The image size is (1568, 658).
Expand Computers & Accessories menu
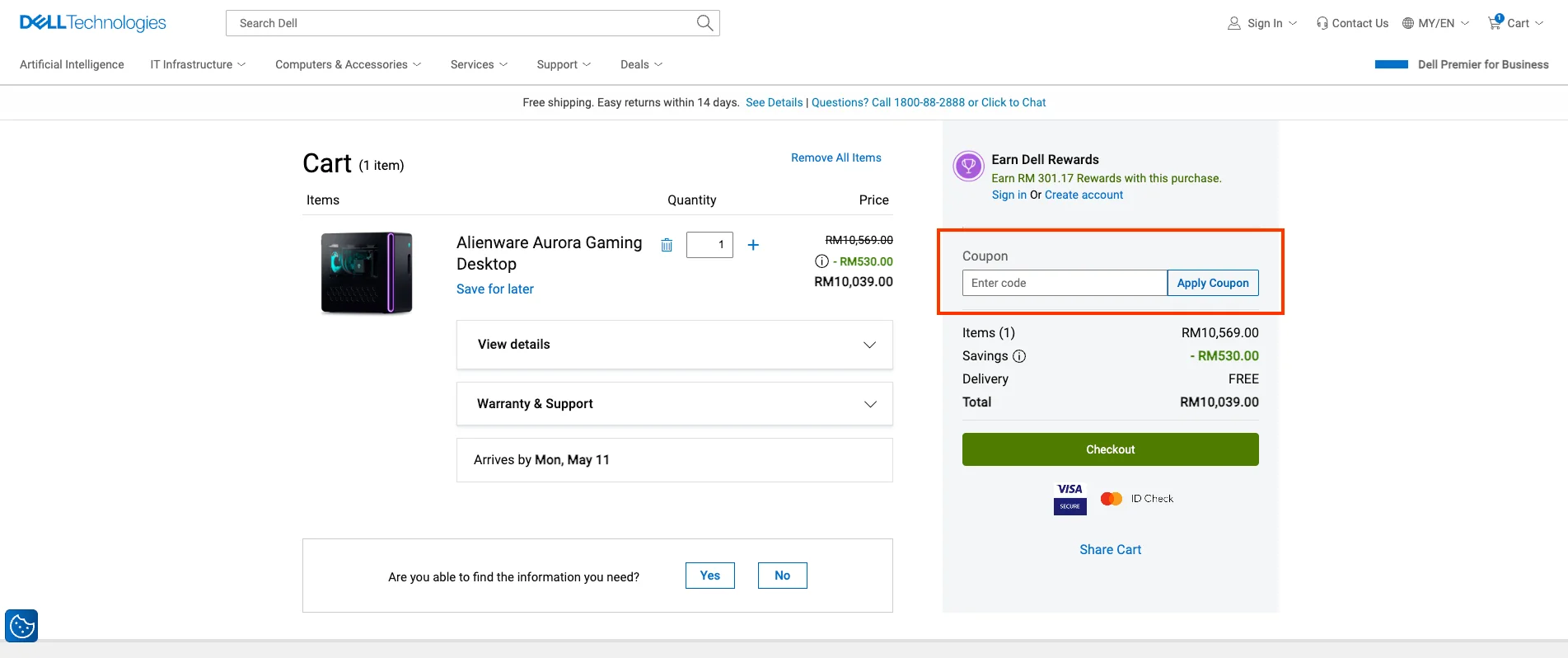point(348,64)
